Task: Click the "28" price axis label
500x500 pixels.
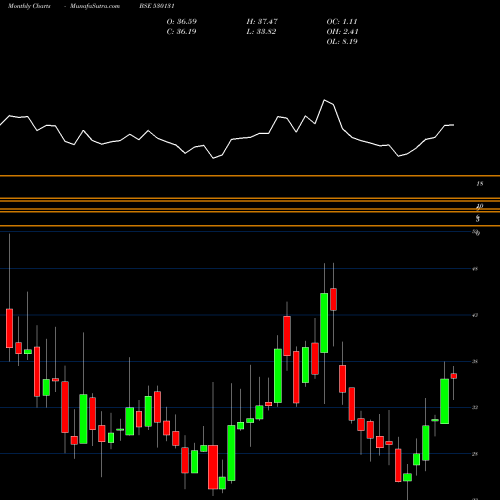Action: (475, 454)
